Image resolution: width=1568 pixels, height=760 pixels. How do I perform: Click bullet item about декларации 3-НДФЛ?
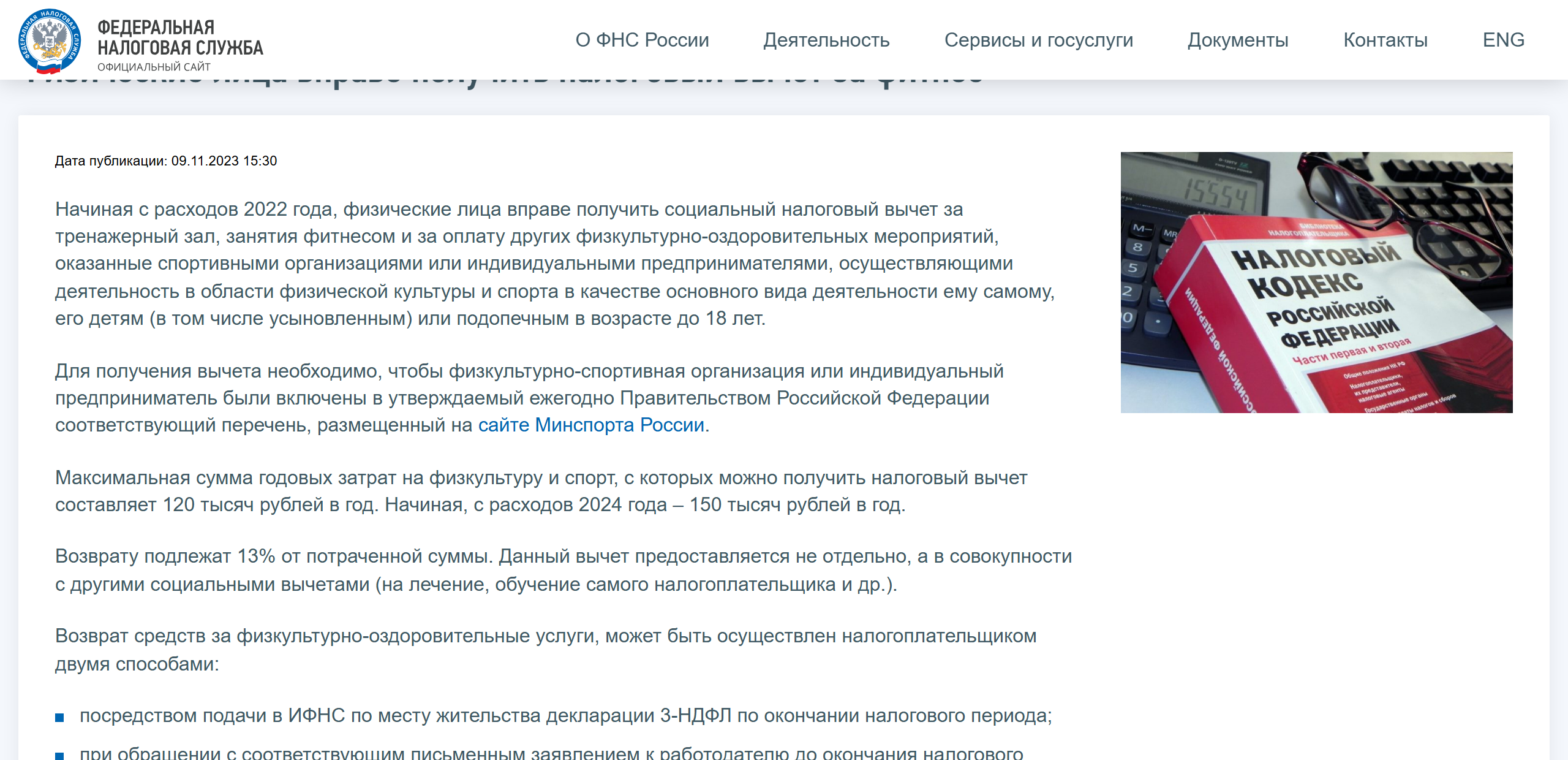[566, 715]
